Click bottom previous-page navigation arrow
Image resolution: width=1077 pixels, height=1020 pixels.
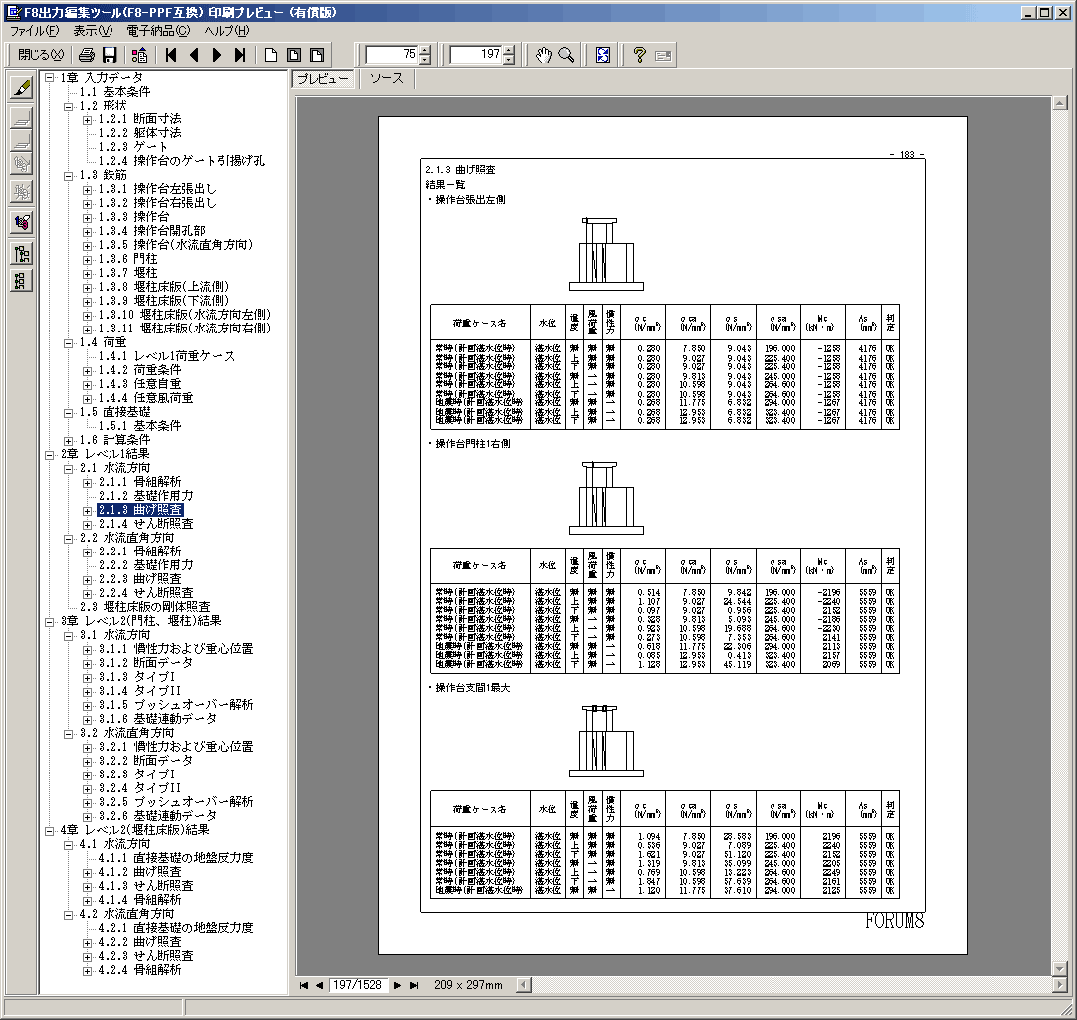319,985
